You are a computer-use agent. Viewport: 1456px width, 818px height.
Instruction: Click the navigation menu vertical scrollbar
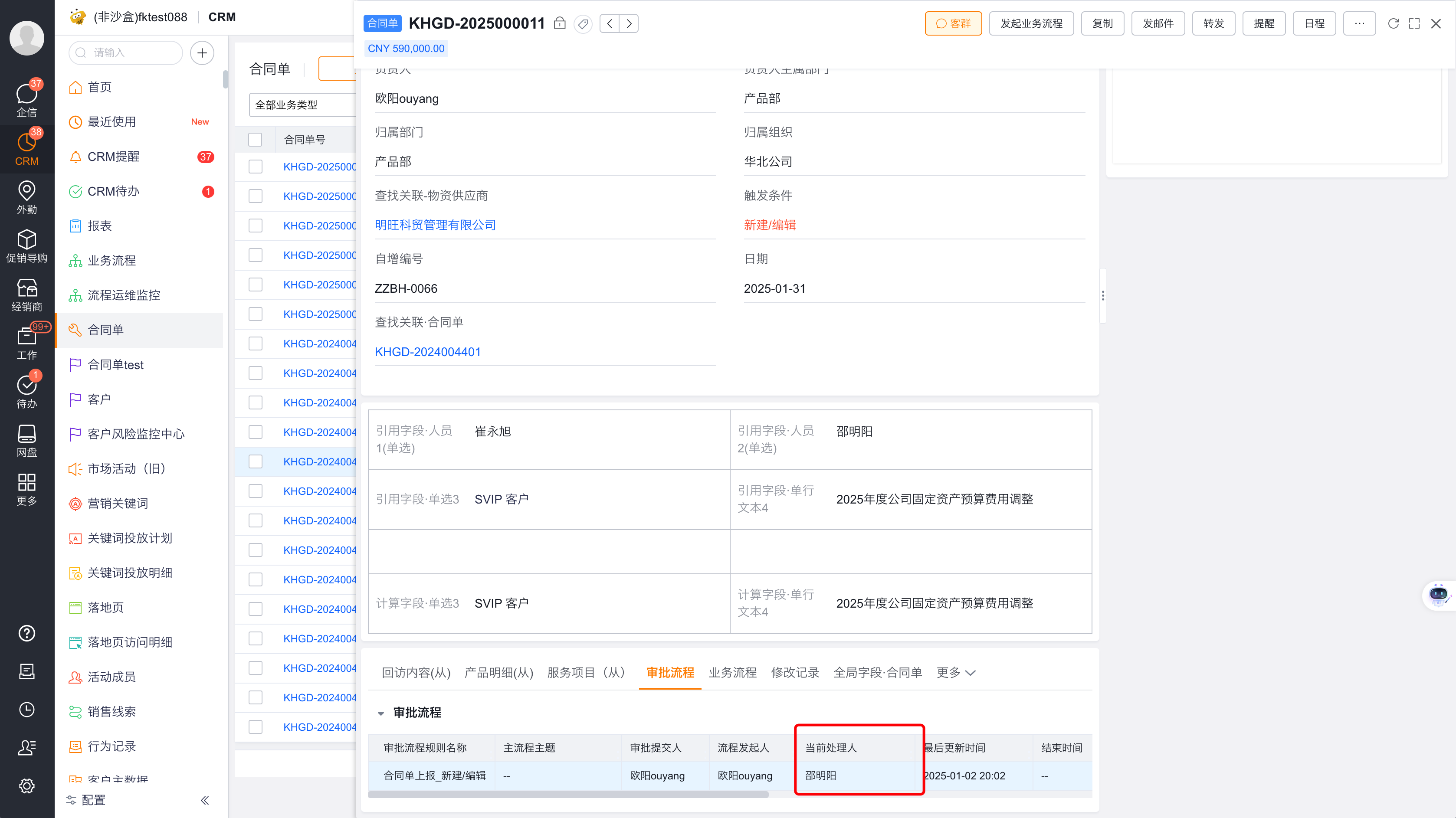(226, 79)
